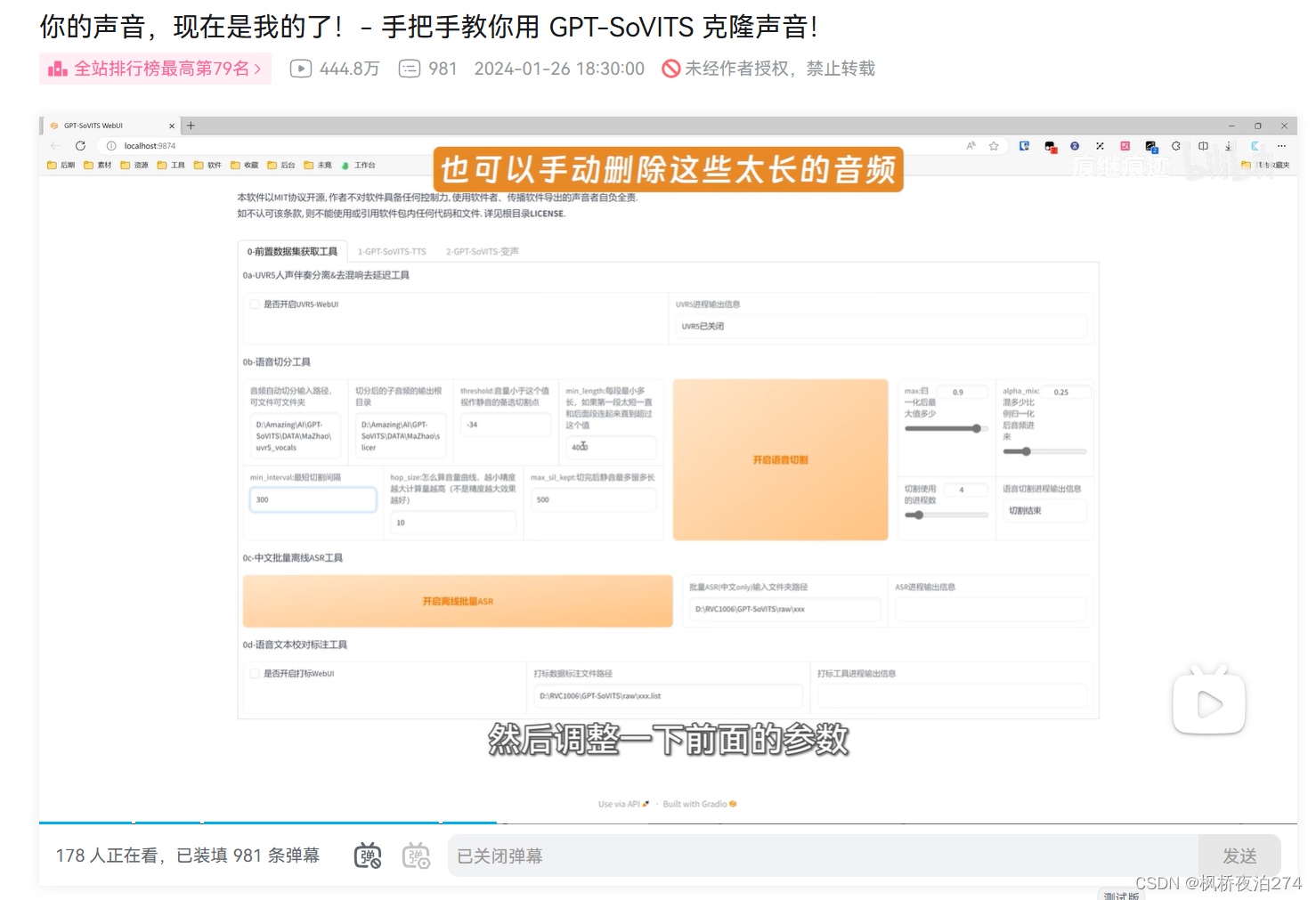
Task: Switch to the 2-GPT-SoVITS-变声 tab
Action: pyautogui.click(x=483, y=251)
